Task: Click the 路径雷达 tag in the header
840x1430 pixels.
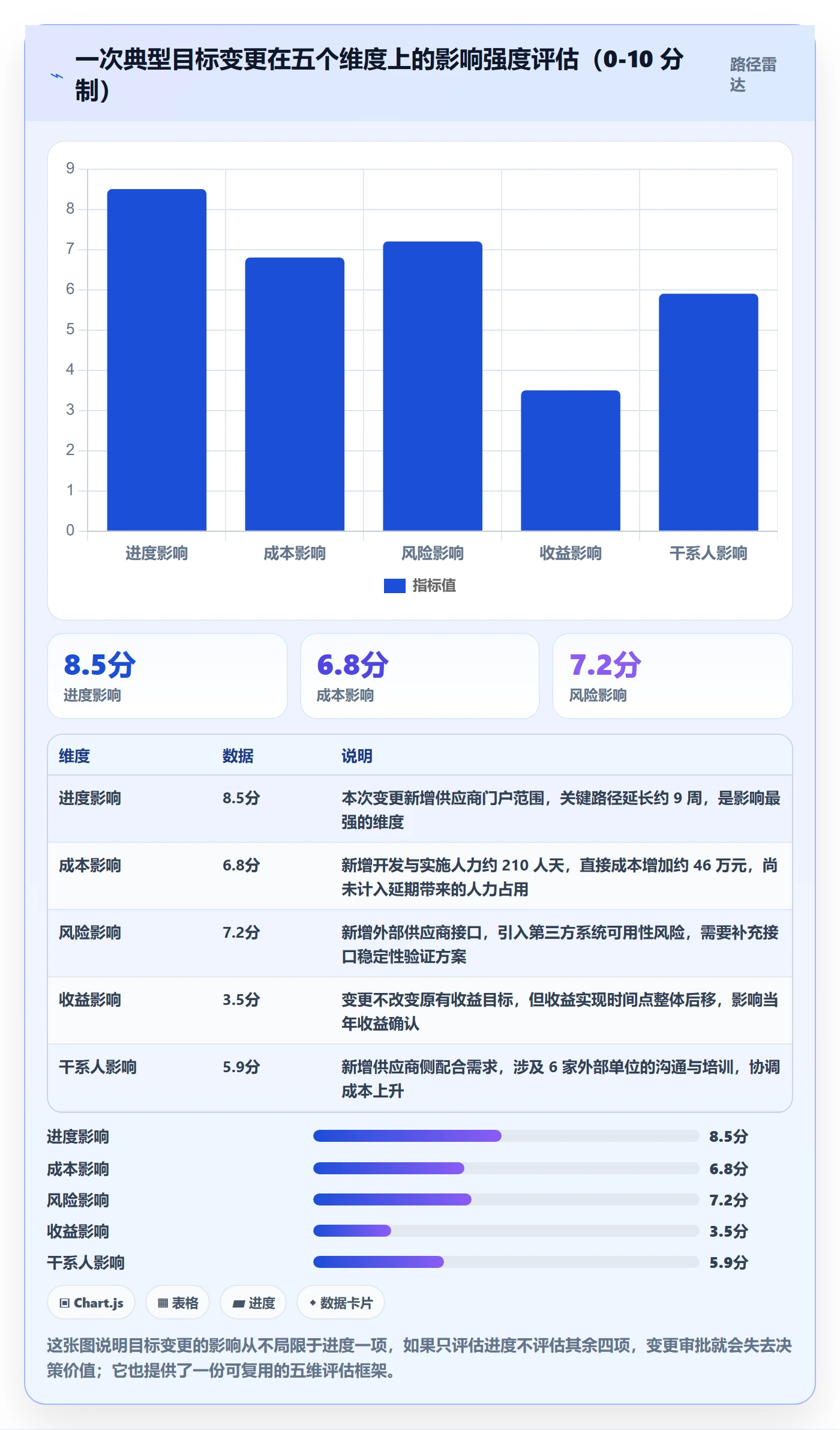Action: click(753, 74)
